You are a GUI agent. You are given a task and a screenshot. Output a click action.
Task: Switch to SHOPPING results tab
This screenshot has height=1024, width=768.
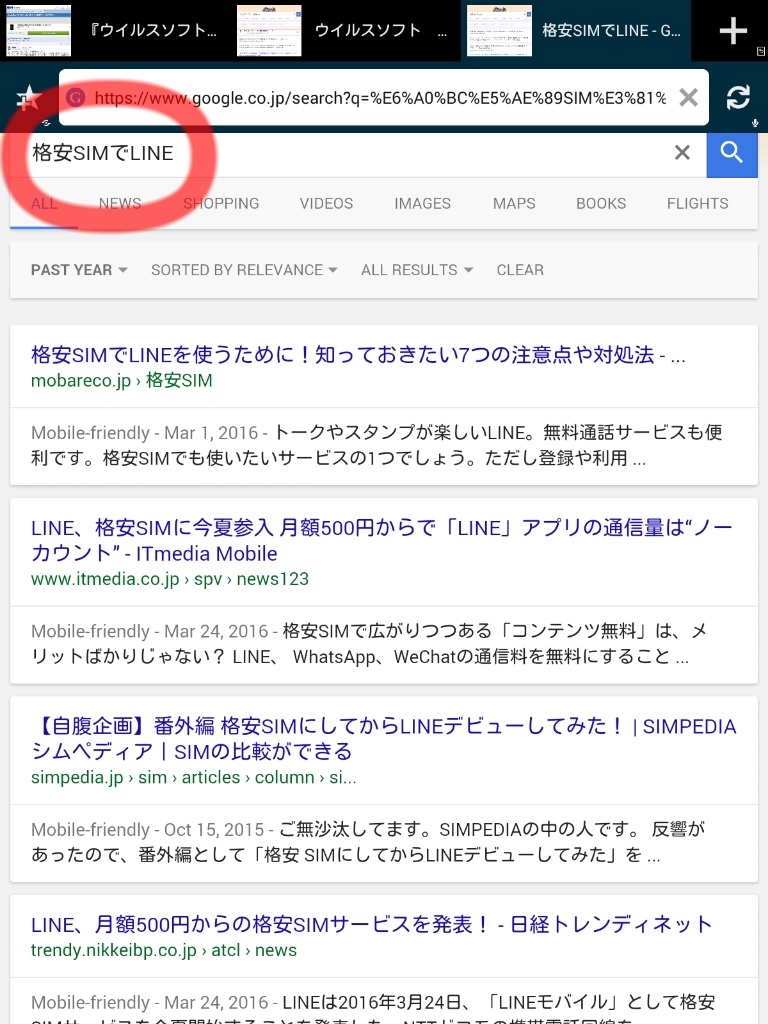point(221,204)
